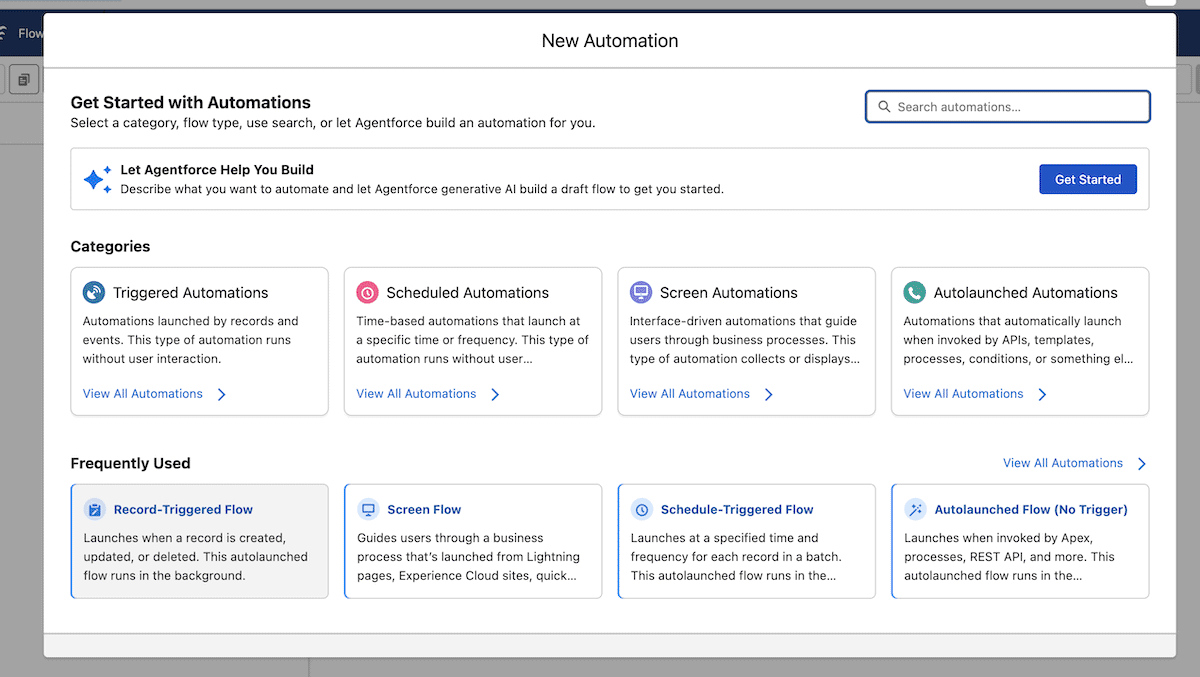Click the "Frequently Used" section heading
This screenshot has width=1200, height=677.
point(130,463)
